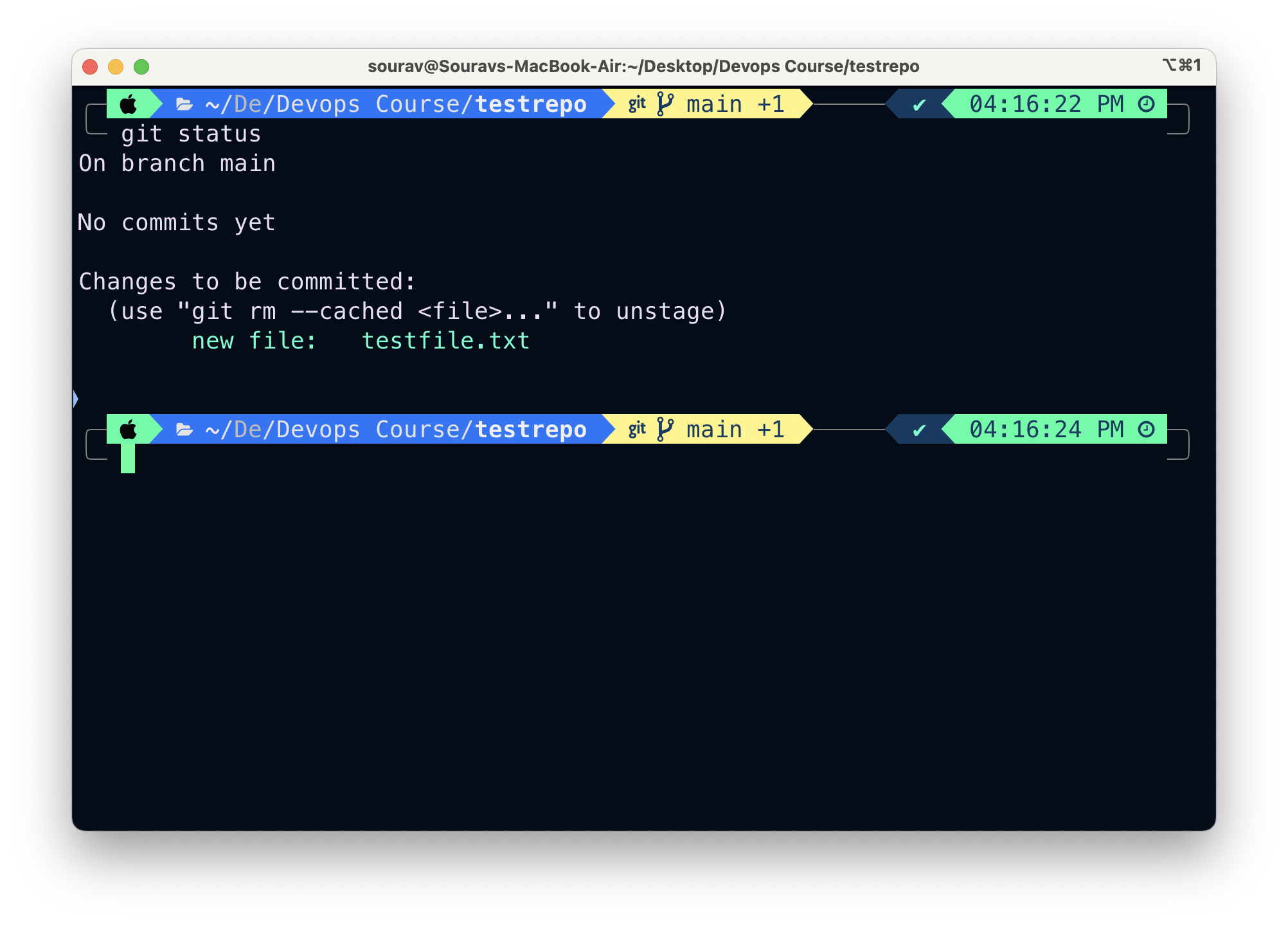
Task: Click the 'Changes to be committed:' line
Action: tap(247, 282)
